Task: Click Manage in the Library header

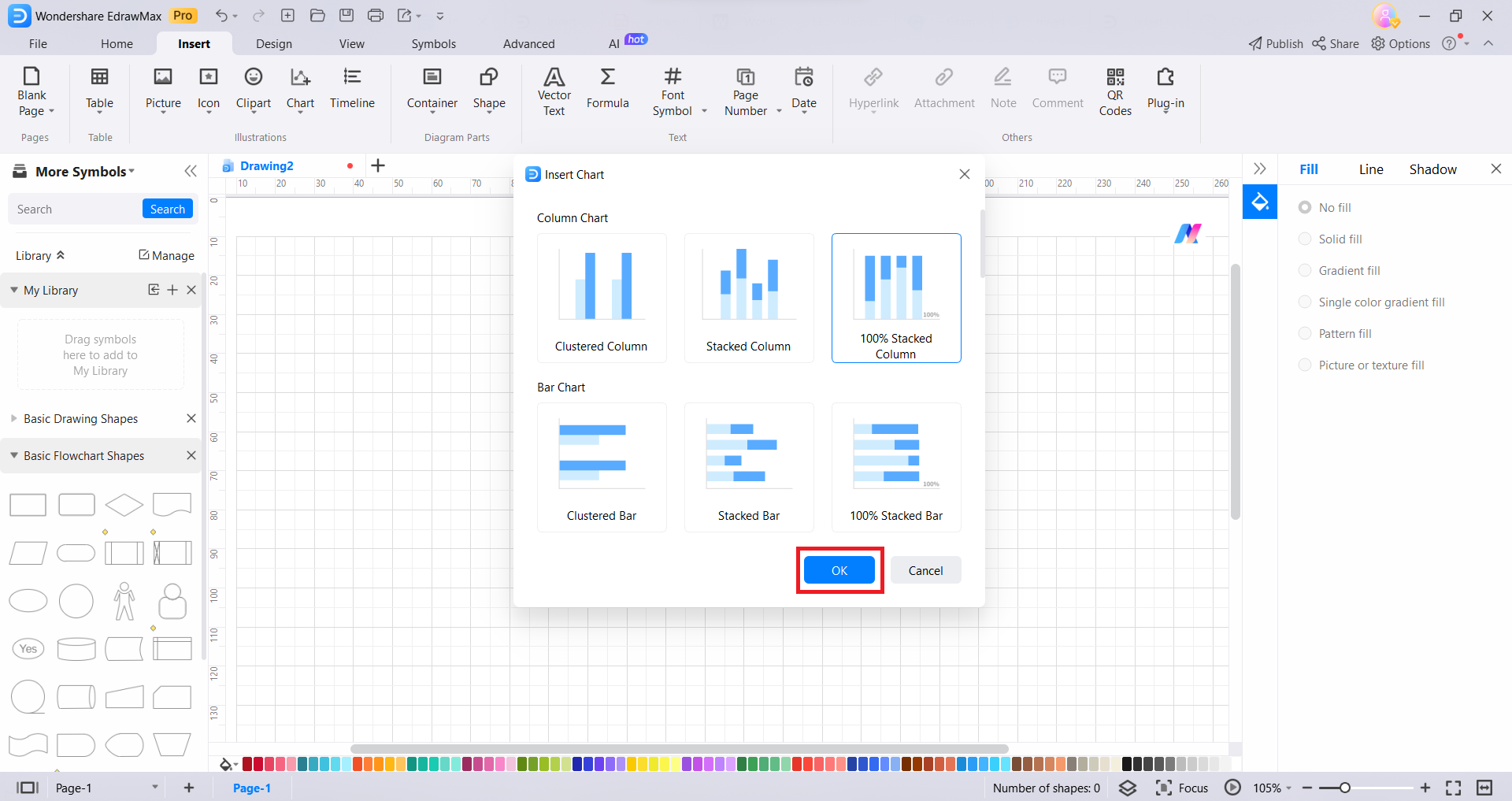Action: tap(166, 255)
